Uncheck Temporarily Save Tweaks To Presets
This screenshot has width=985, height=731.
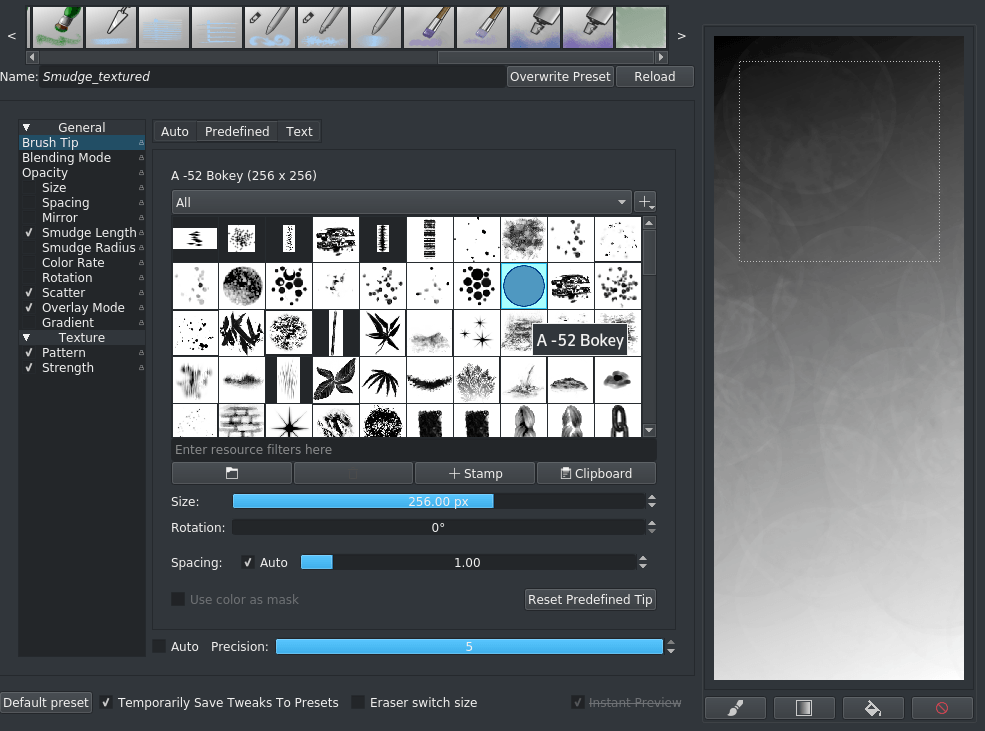[x=106, y=702]
